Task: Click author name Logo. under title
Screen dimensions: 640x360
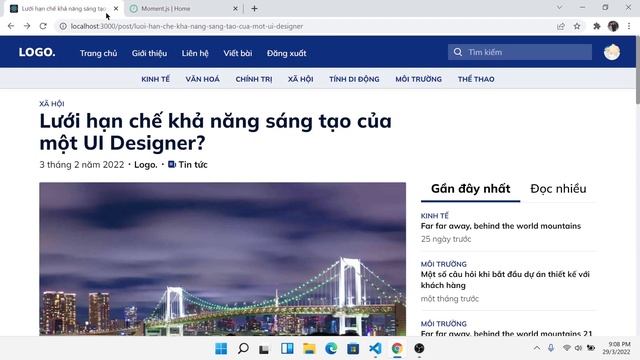Action: (x=146, y=164)
